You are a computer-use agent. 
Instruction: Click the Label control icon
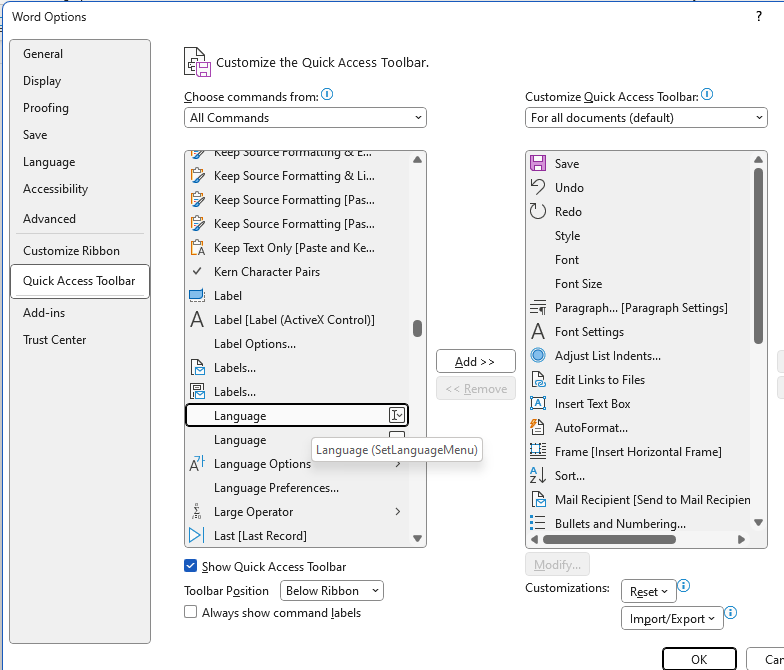point(198,296)
